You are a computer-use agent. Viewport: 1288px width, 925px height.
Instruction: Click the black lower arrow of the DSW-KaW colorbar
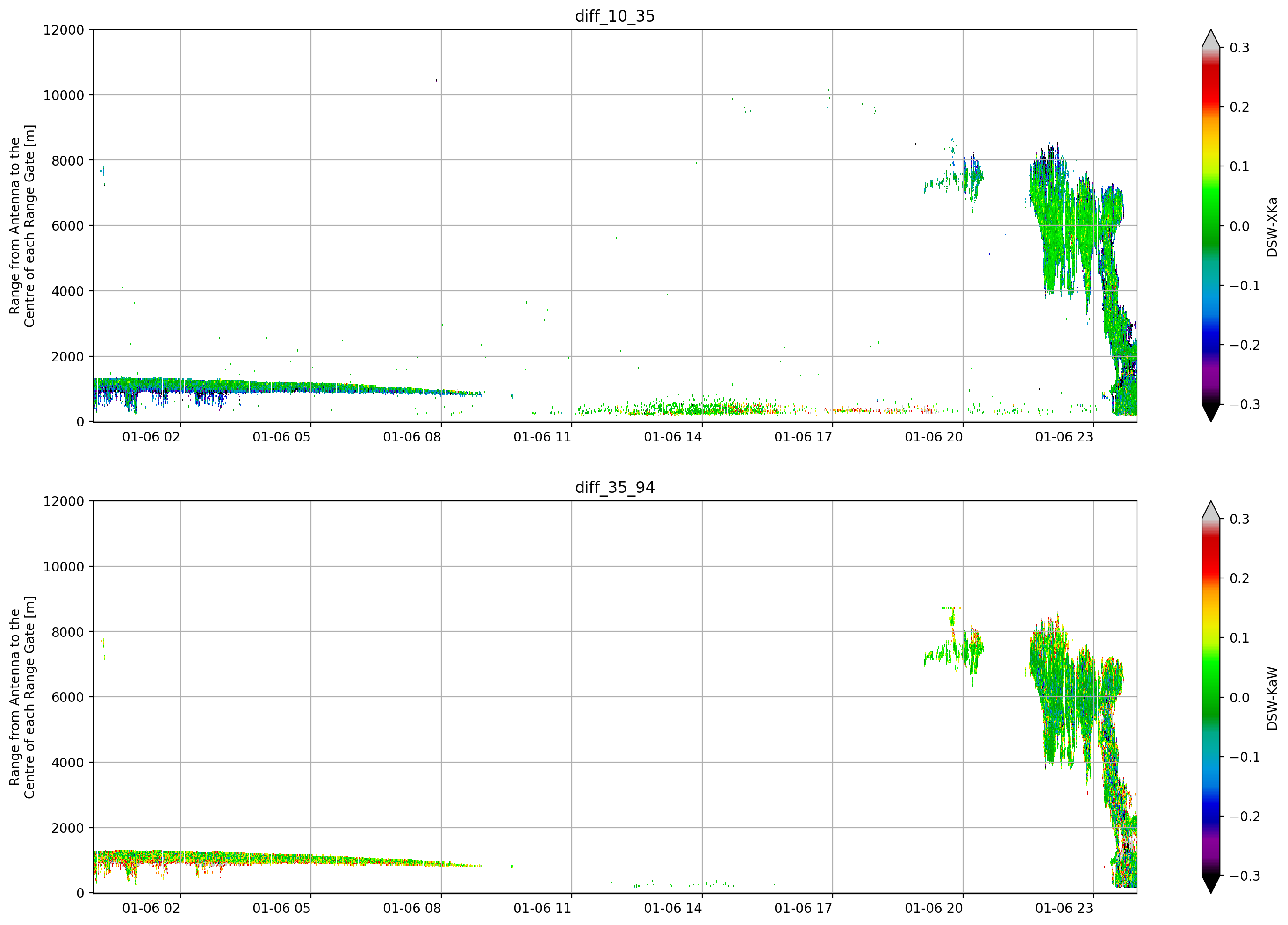pos(1211,884)
